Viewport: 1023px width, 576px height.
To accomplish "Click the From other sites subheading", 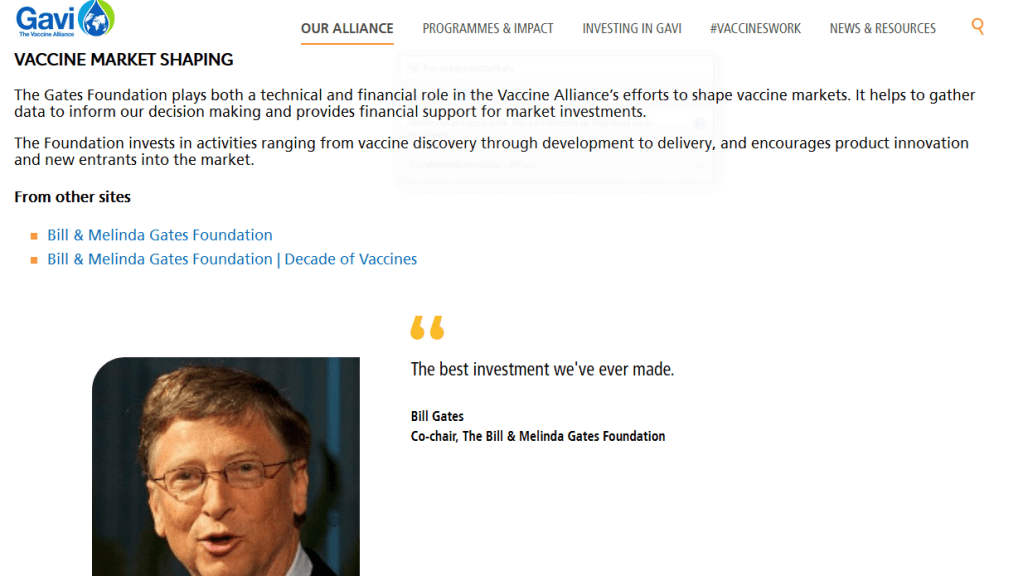I will pyautogui.click(x=72, y=197).
